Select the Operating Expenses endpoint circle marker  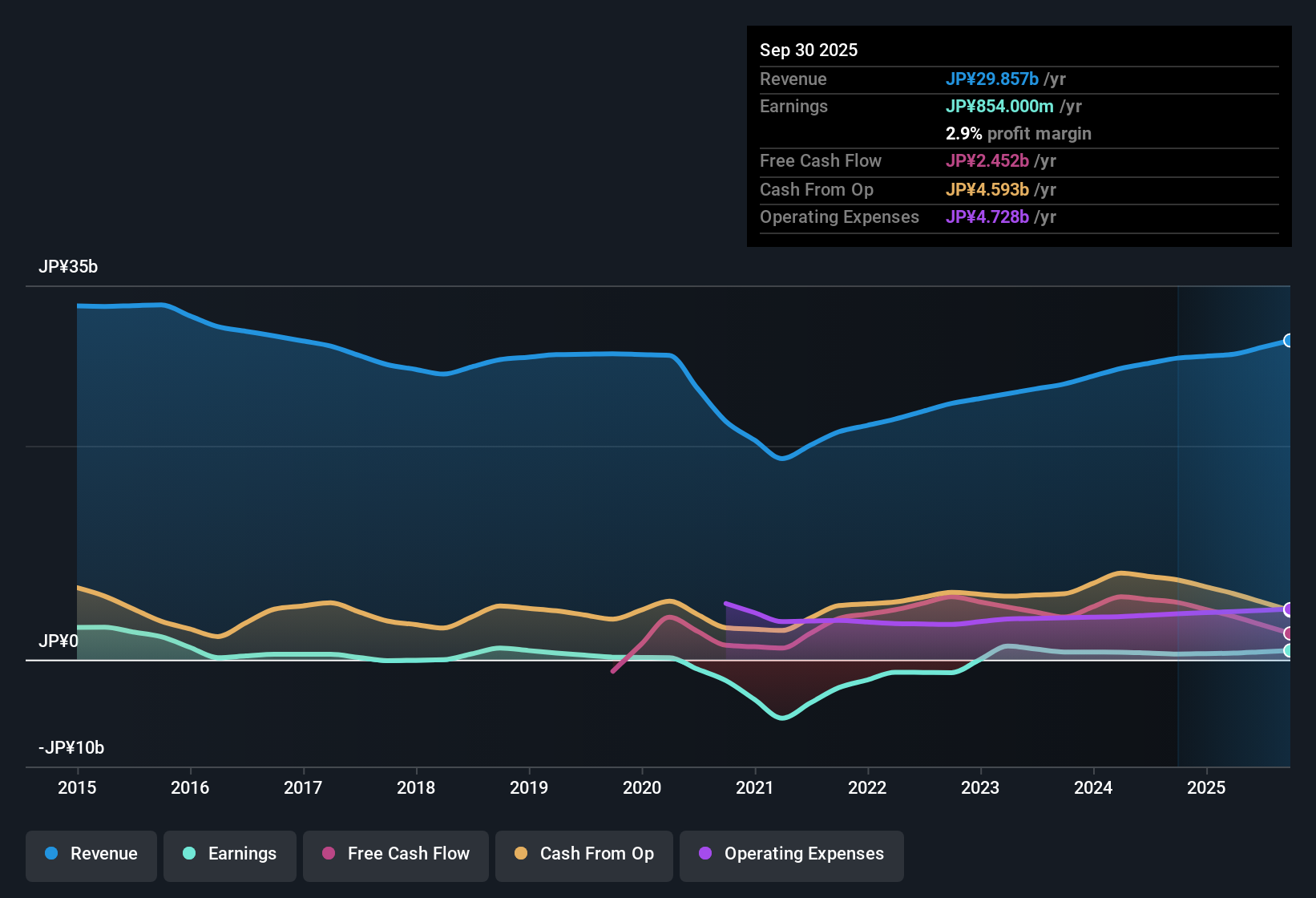(1289, 610)
